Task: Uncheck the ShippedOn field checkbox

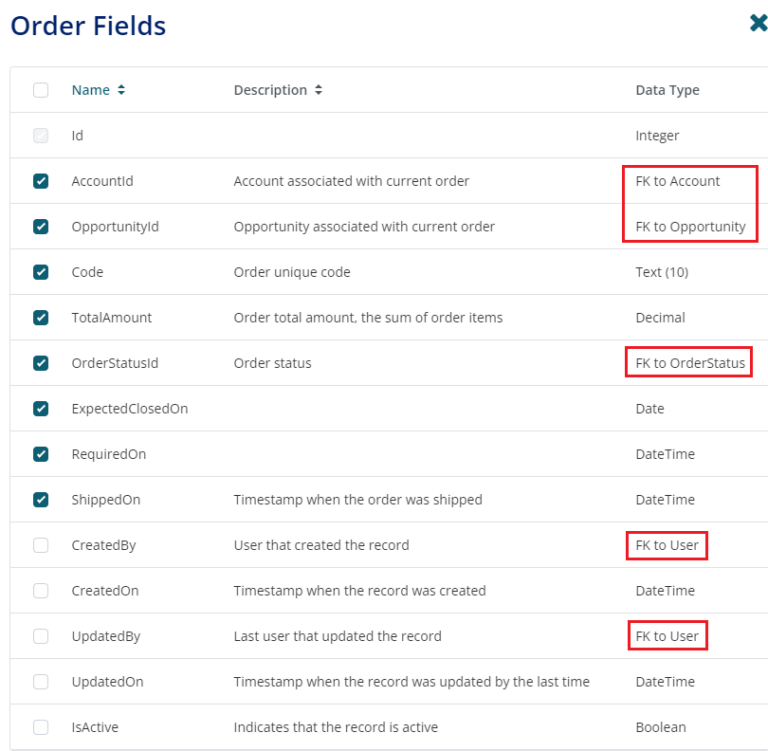Action: point(41,500)
